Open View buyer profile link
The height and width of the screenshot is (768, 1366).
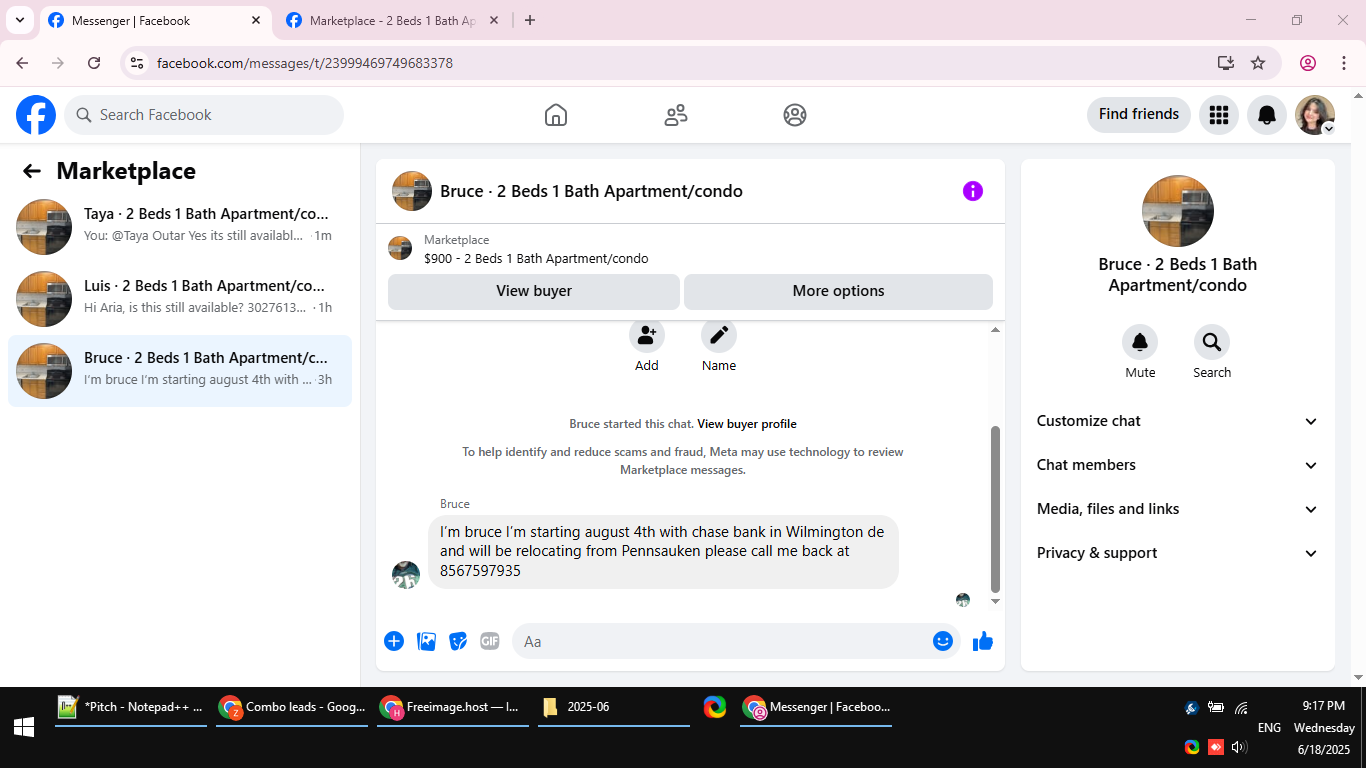[747, 424]
